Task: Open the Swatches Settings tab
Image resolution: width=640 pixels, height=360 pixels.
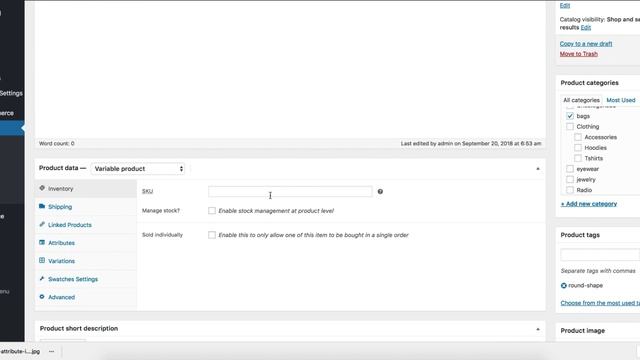Action: pos(86,279)
